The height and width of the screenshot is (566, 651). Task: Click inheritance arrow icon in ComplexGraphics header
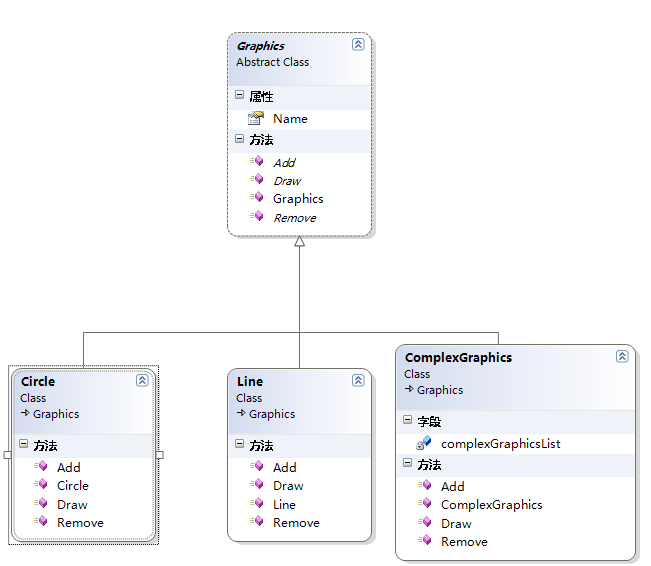pos(409,389)
